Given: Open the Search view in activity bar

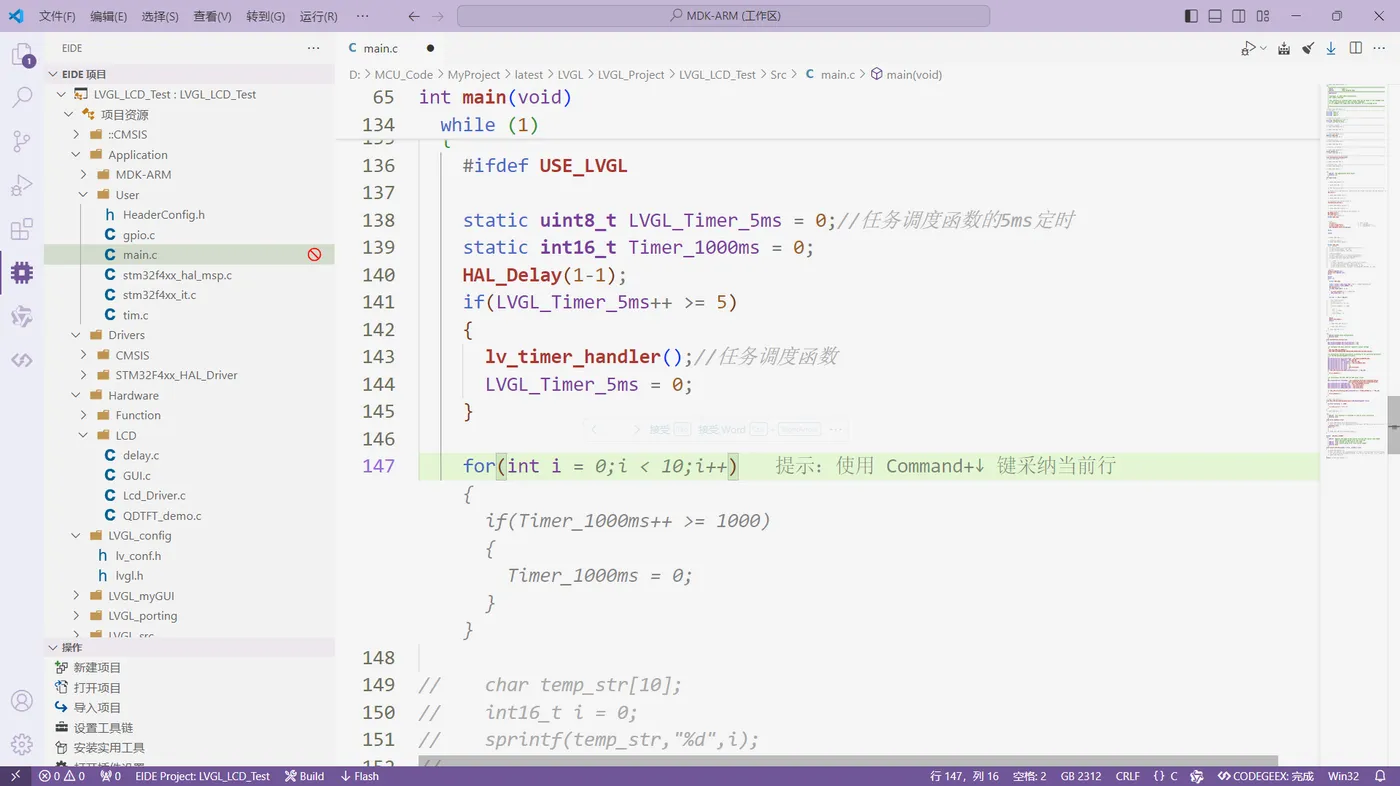Looking at the screenshot, I should [x=22, y=98].
